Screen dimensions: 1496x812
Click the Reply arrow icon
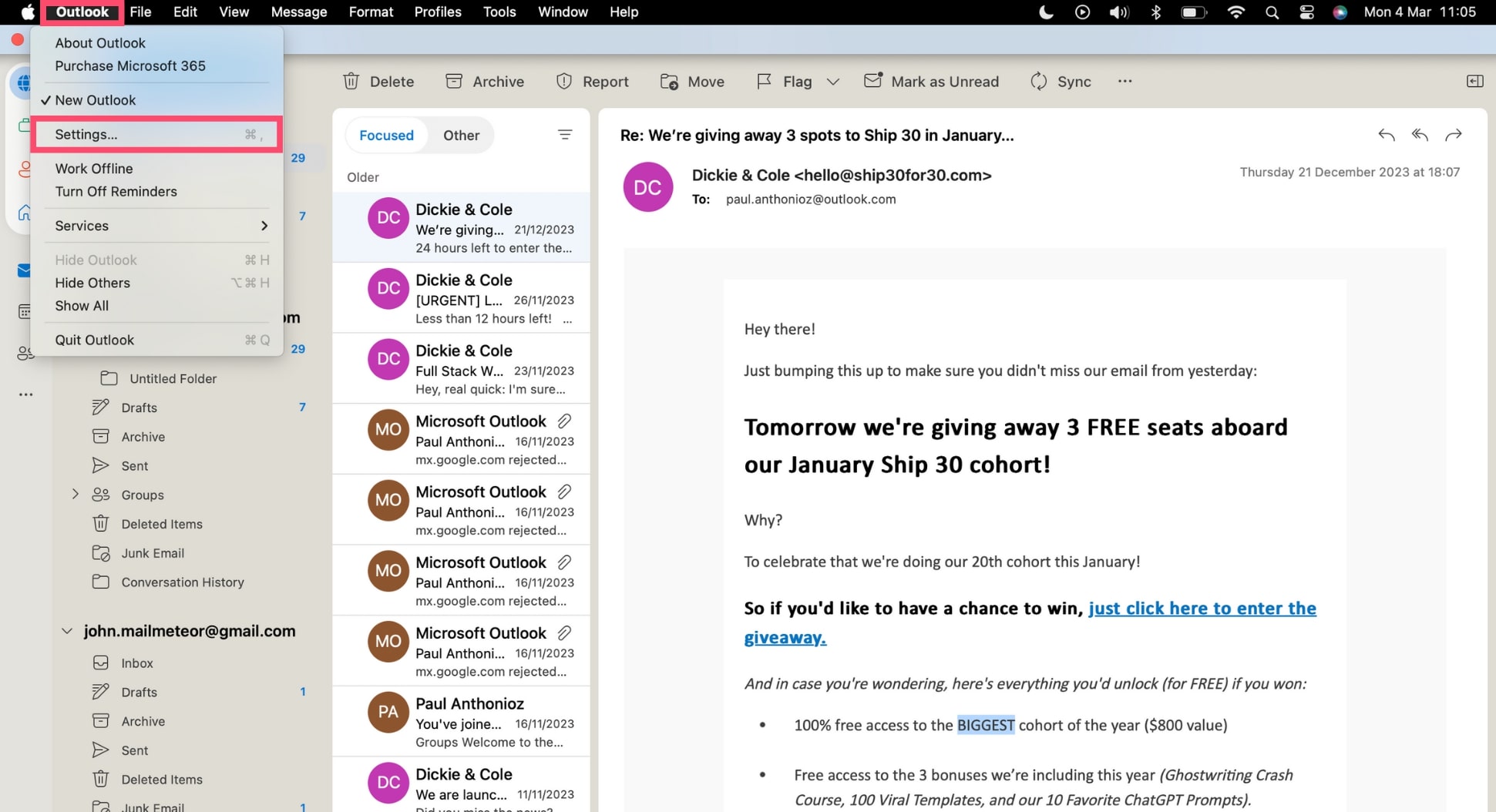tap(1386, 136)
